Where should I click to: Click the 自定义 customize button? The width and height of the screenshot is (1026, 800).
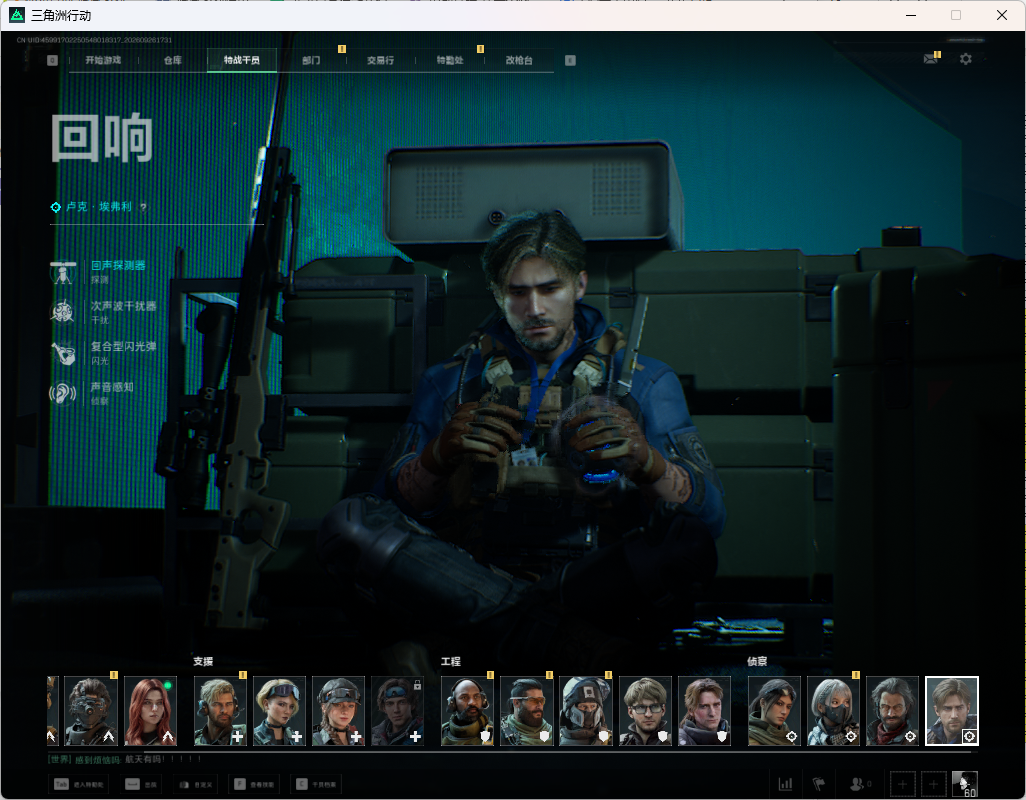[196, 784]
